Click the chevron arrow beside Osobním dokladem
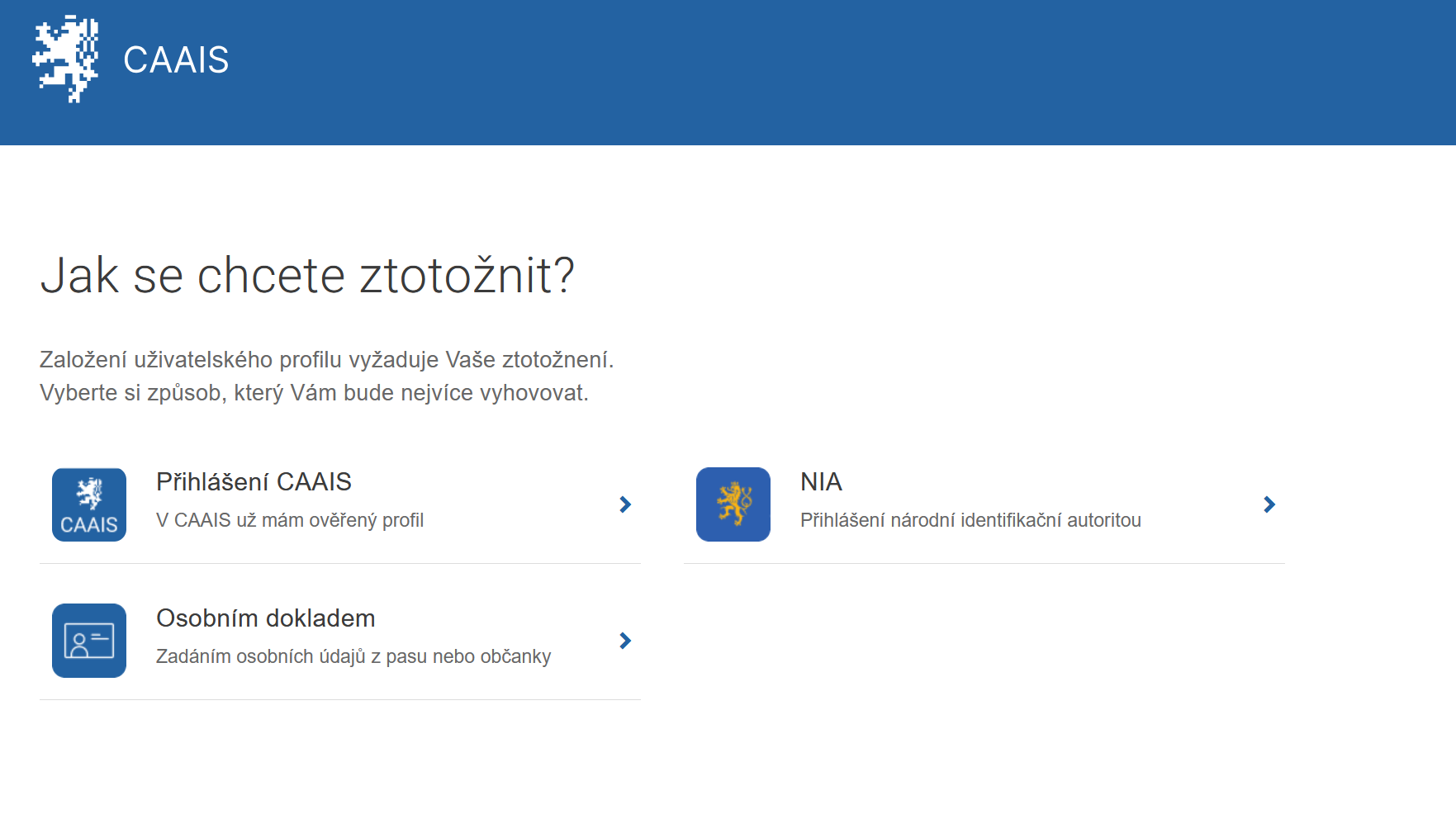The height and width of the screenshot is (819, 1456). [625, 641]
